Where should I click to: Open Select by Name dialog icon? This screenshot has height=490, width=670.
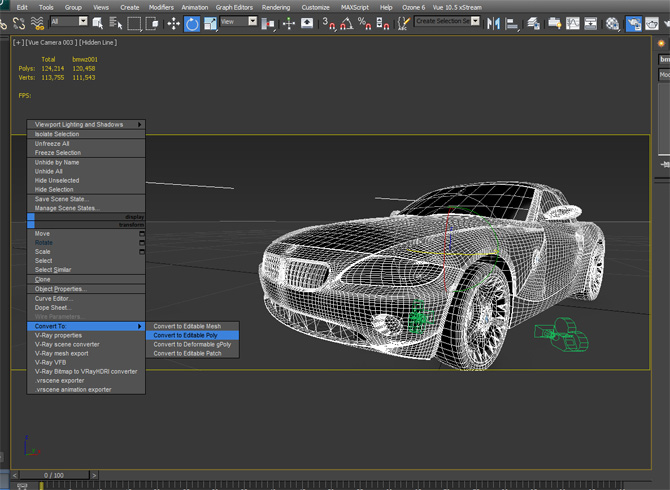pyautogui.click(x=116, y=23)
